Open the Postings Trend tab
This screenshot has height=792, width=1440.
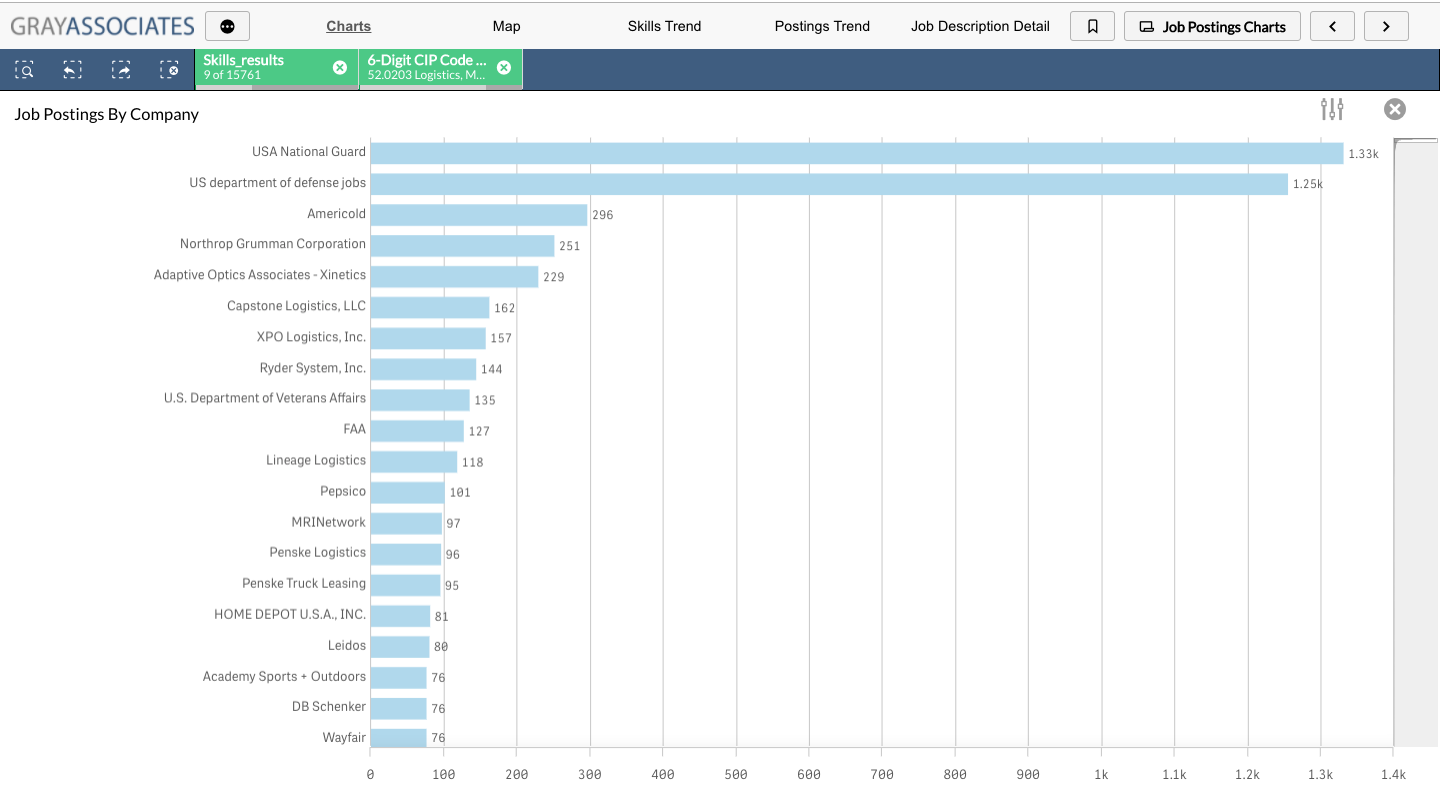[822, 26]
